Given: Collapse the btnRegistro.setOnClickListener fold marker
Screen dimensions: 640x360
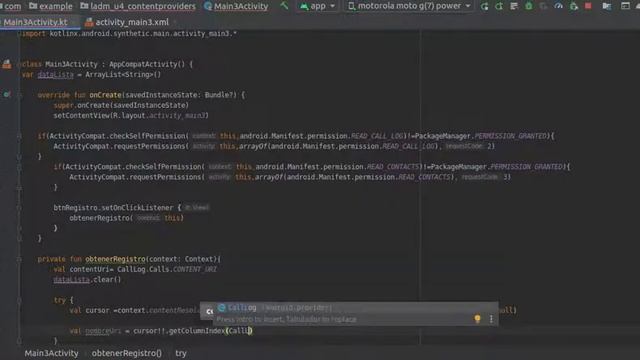Looking at the screenshot, I should (19, 208).
